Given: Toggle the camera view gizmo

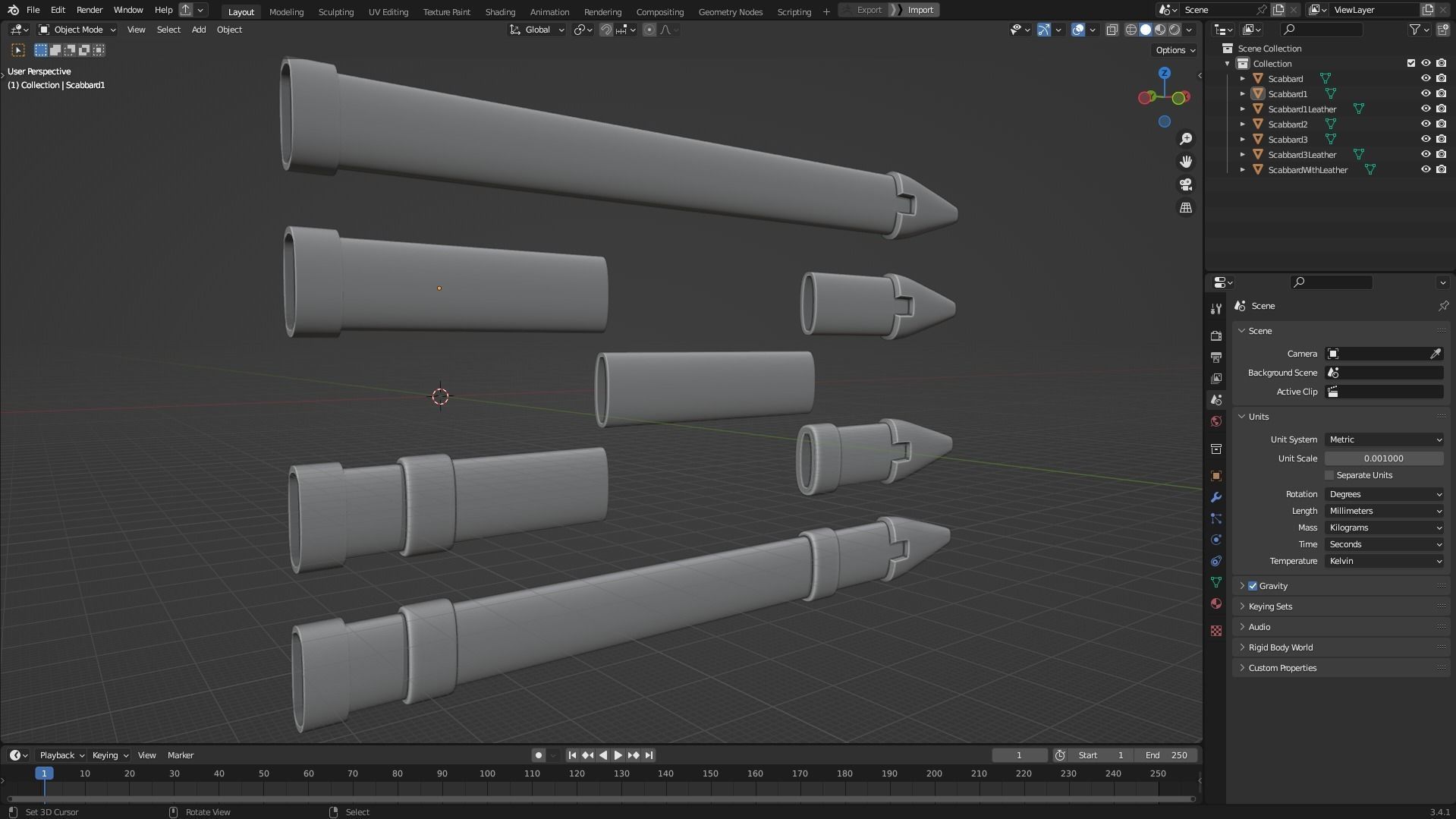Looking at the screenshot, I should (x=1186, y=184).
